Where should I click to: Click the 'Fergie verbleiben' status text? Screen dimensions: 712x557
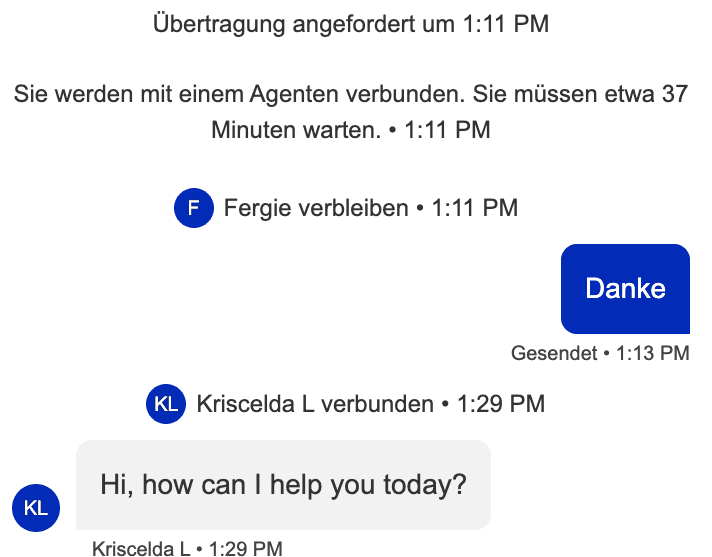316,208
